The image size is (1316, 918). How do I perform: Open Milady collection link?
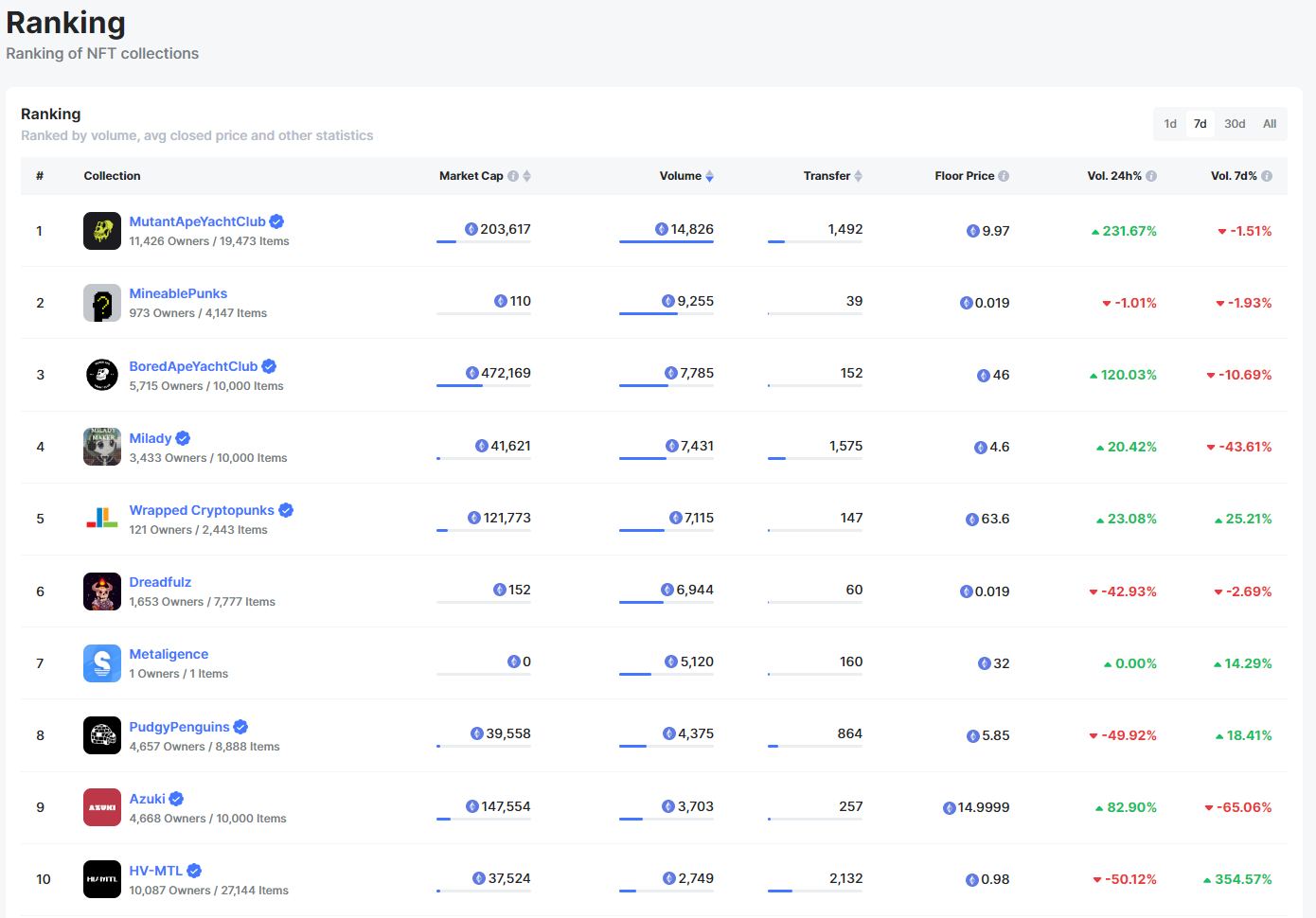pos(151,438)
